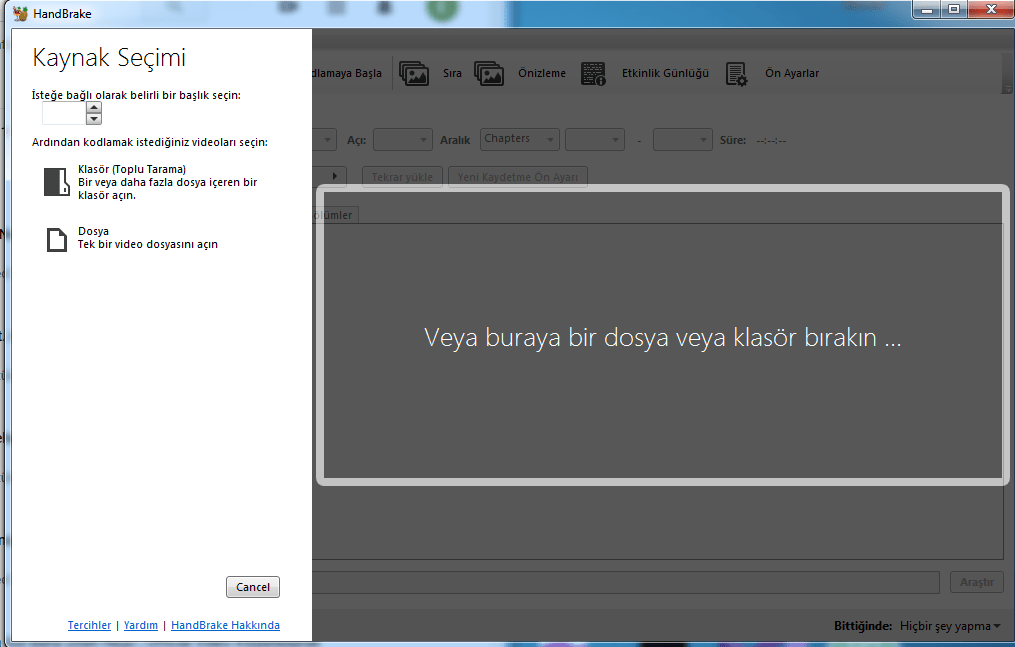Screen dimensions: 1015x647
Task: Click the file drop area 'Veya buraya bir dosya'
Action: (x=663, y=335)
